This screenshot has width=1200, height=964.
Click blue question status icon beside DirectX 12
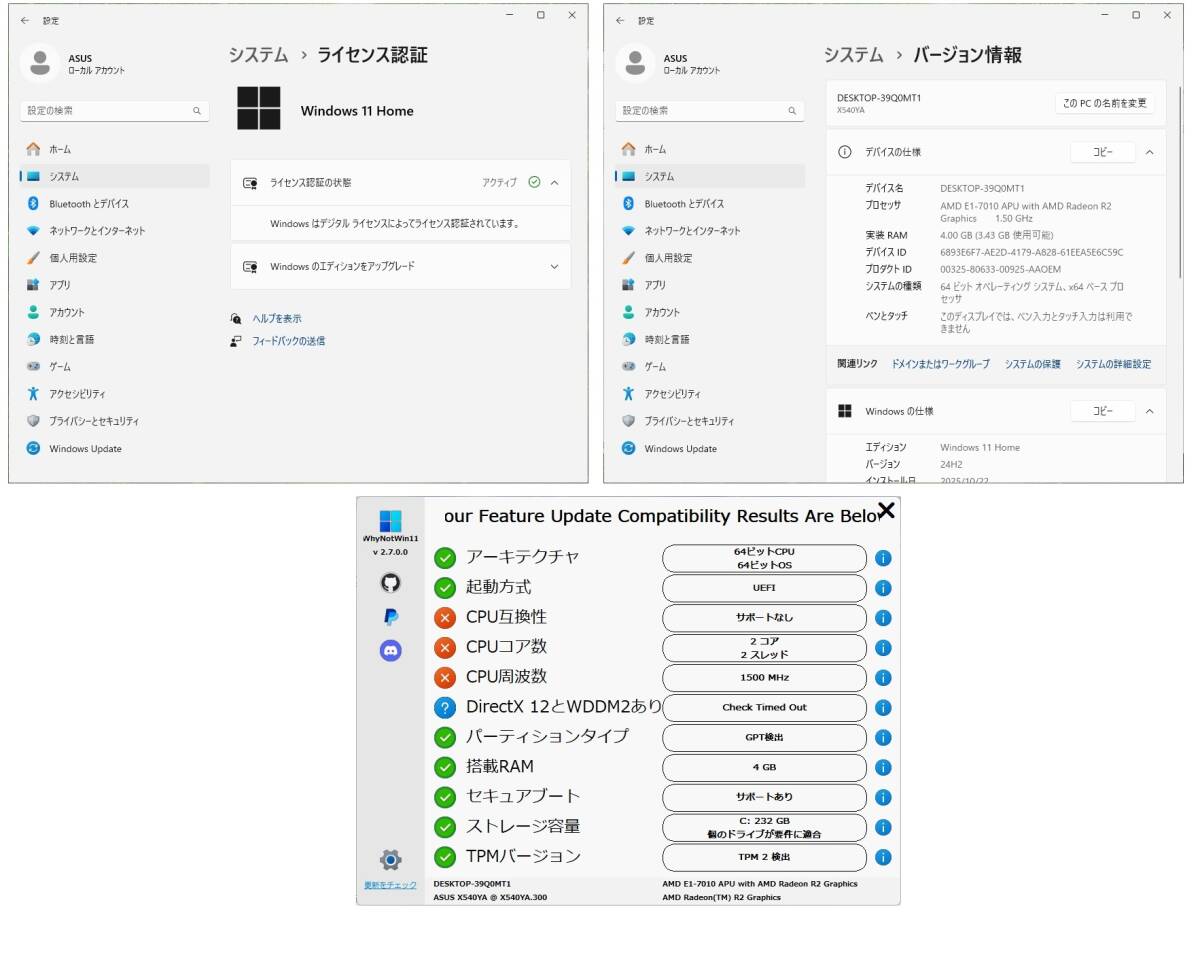point(445,708)
